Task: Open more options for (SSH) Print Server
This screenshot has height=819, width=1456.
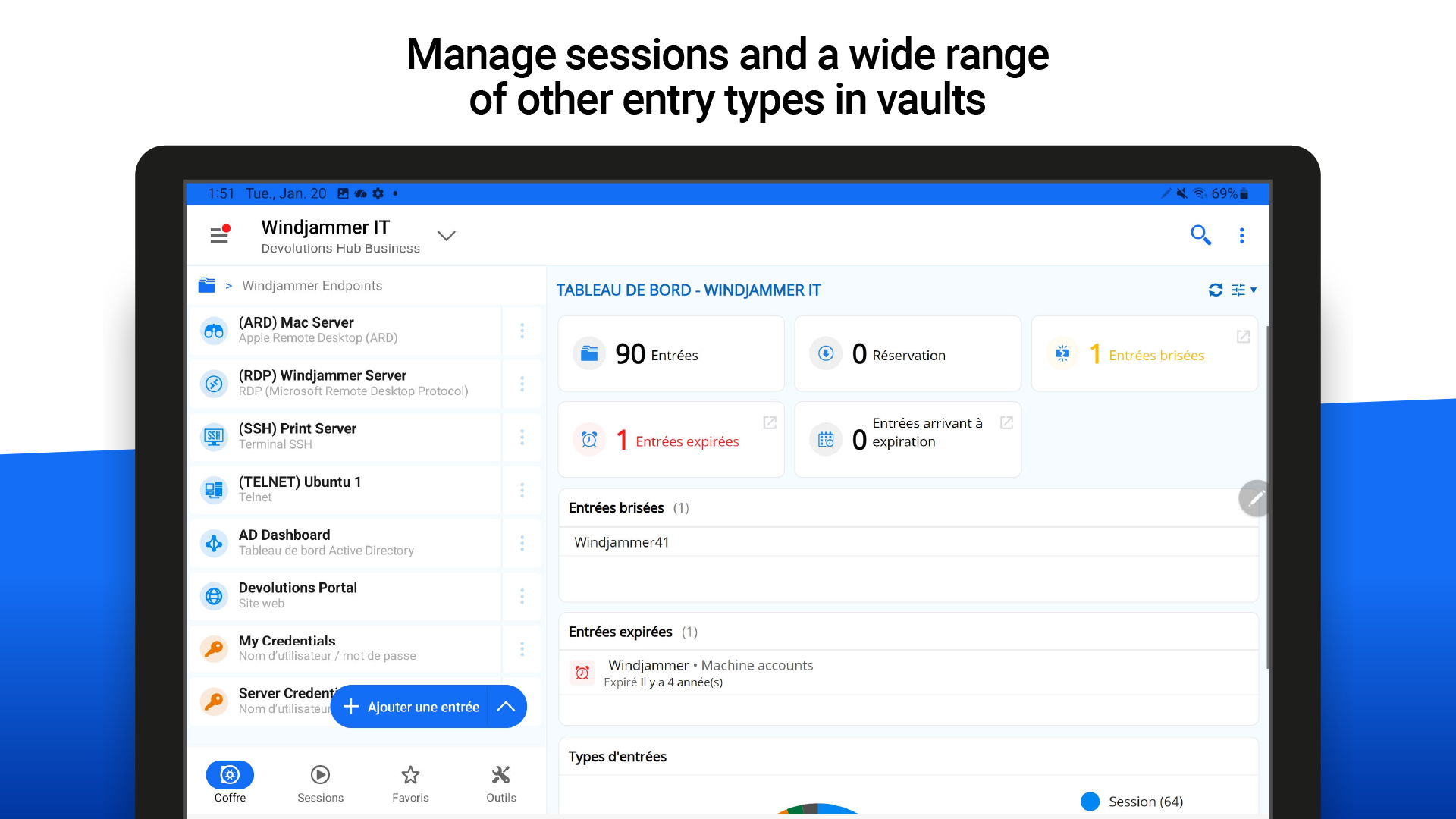Action: click(x=522, y=437)
